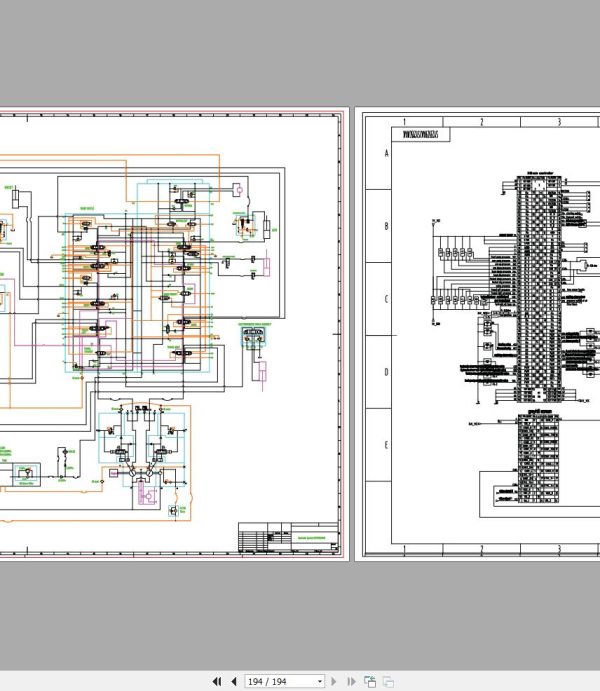This screenshot has height=691, width=600.
Task: Click row label C on the wiring page
Action: coord(386,299)
